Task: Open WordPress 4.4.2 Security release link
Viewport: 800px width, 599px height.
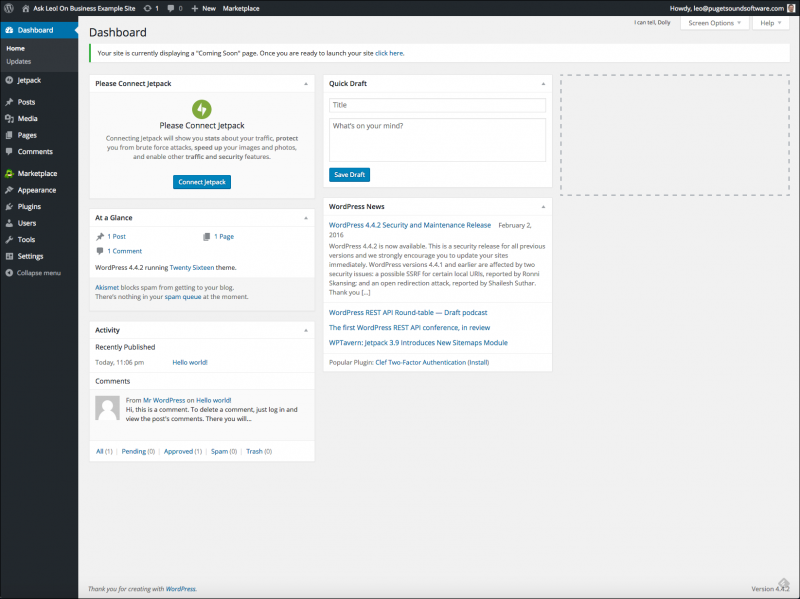Action: click(x=410, y=225)
